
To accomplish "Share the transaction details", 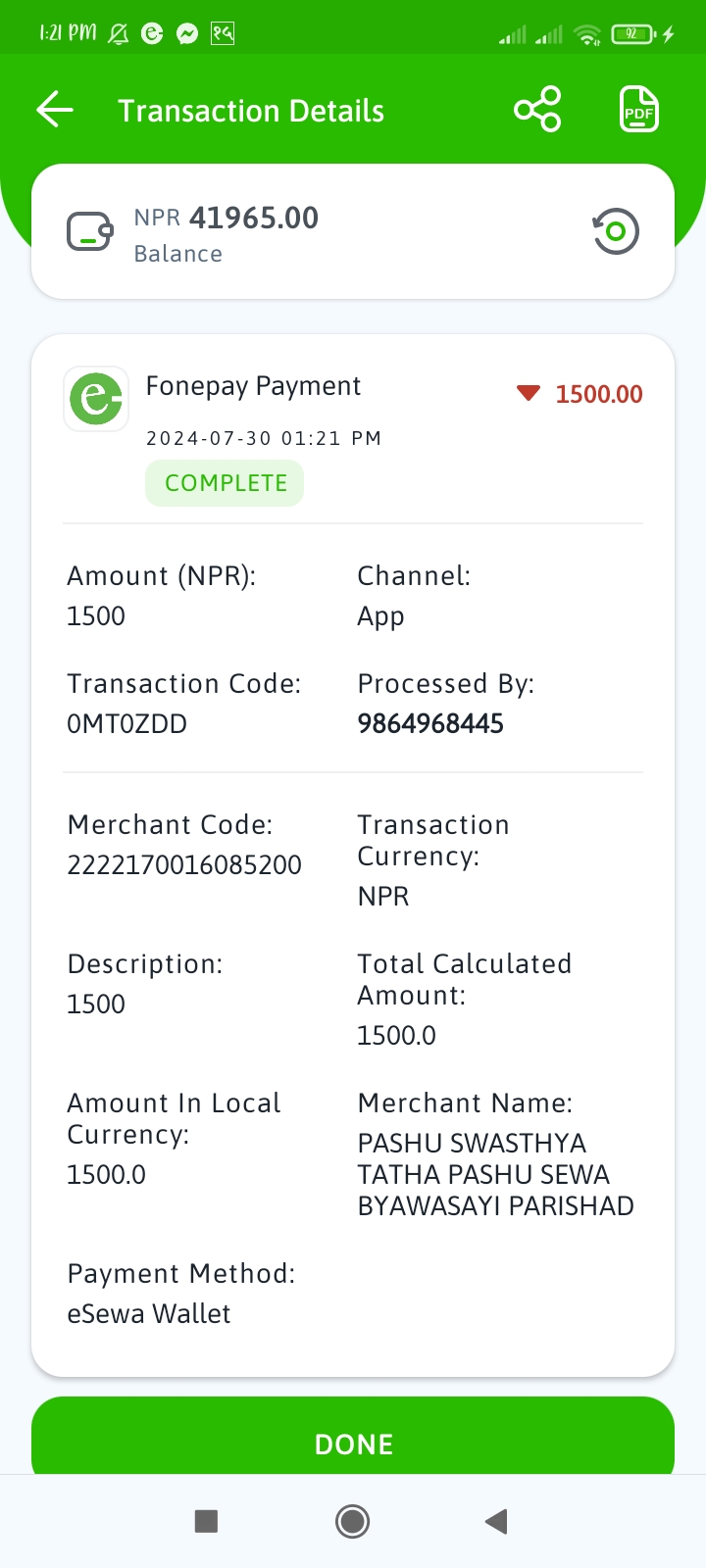I will 537,110.
